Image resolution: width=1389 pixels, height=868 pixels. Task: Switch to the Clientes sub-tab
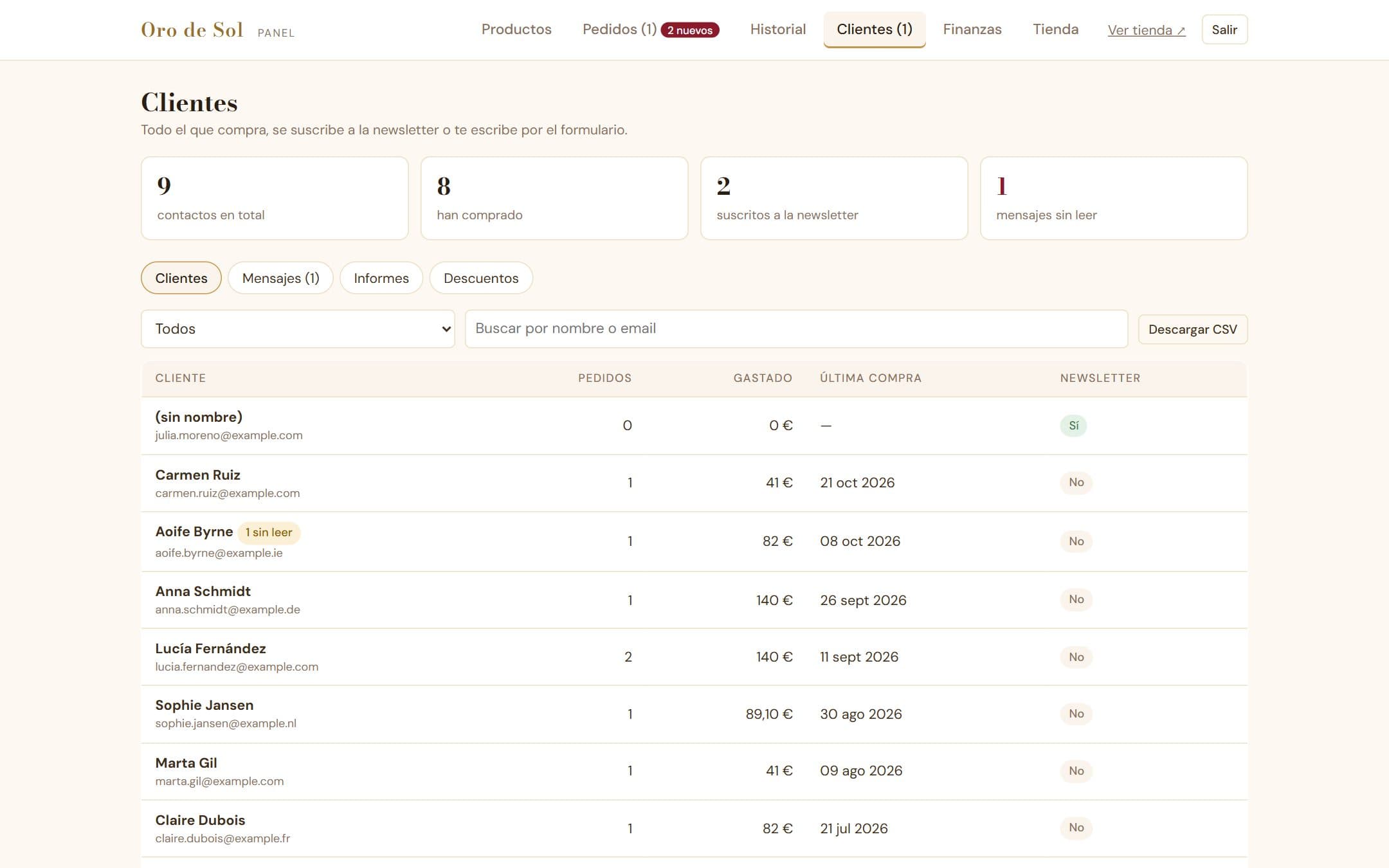coord(181,278)
